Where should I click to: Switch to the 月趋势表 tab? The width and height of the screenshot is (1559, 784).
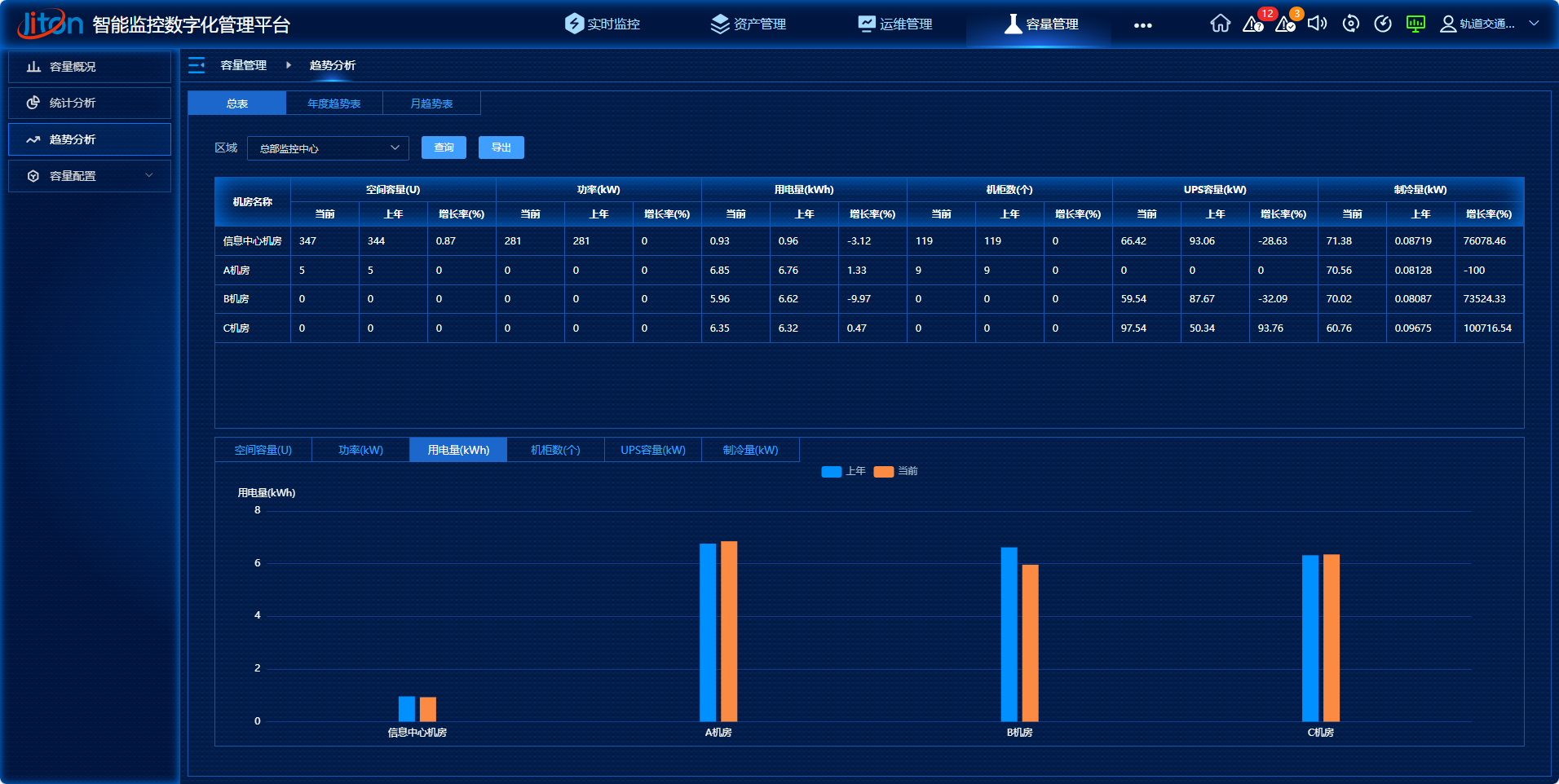431,104
